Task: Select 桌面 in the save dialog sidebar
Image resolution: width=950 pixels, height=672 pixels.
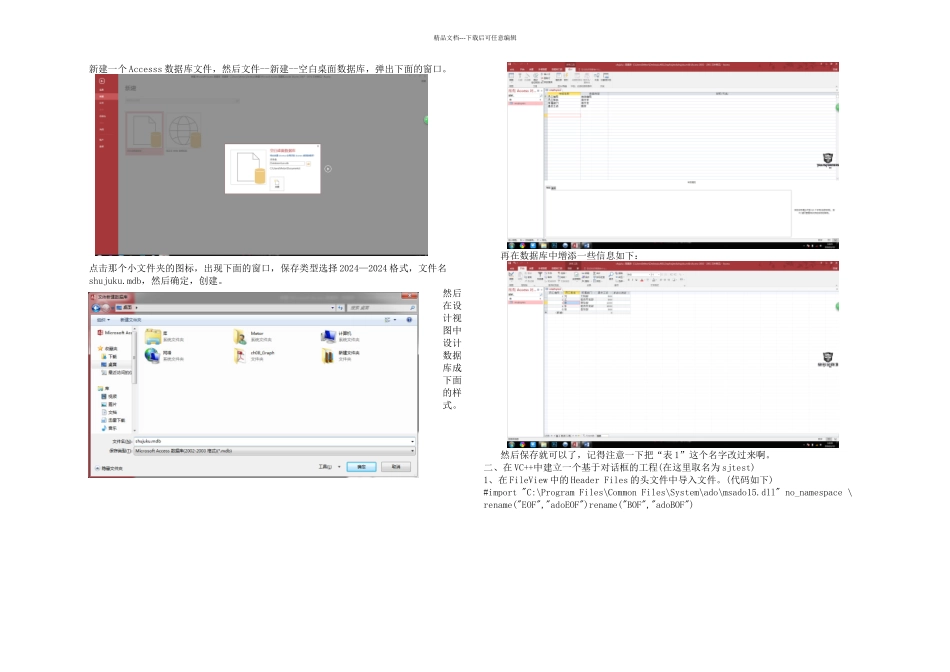Action: (110, 364)
